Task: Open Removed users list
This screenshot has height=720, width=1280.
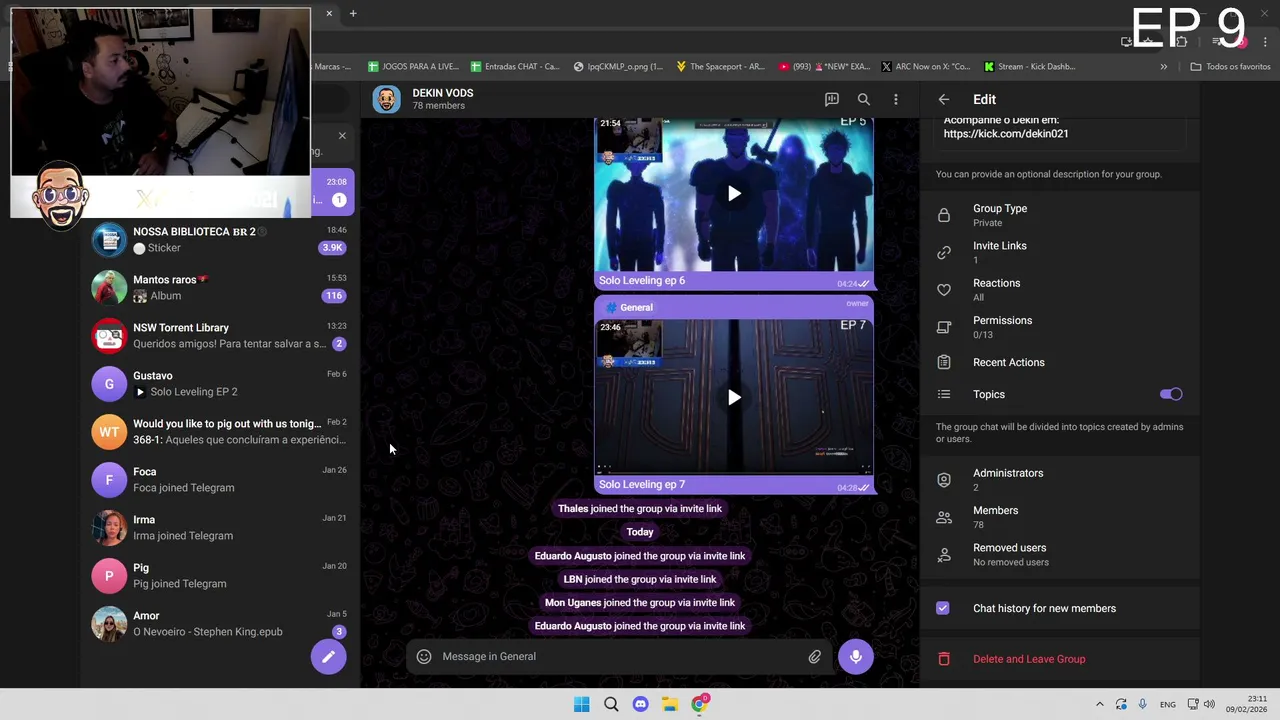Action: coord(1060,554)
